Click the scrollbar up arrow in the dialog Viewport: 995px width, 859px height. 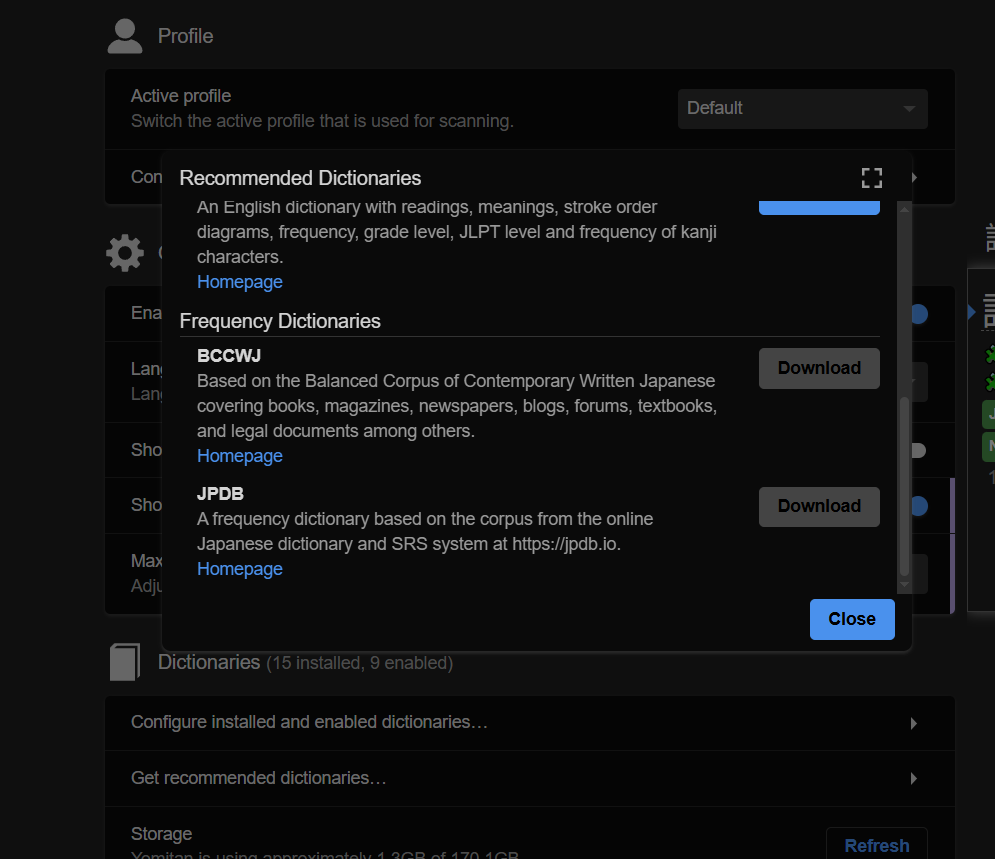point(904,208)
